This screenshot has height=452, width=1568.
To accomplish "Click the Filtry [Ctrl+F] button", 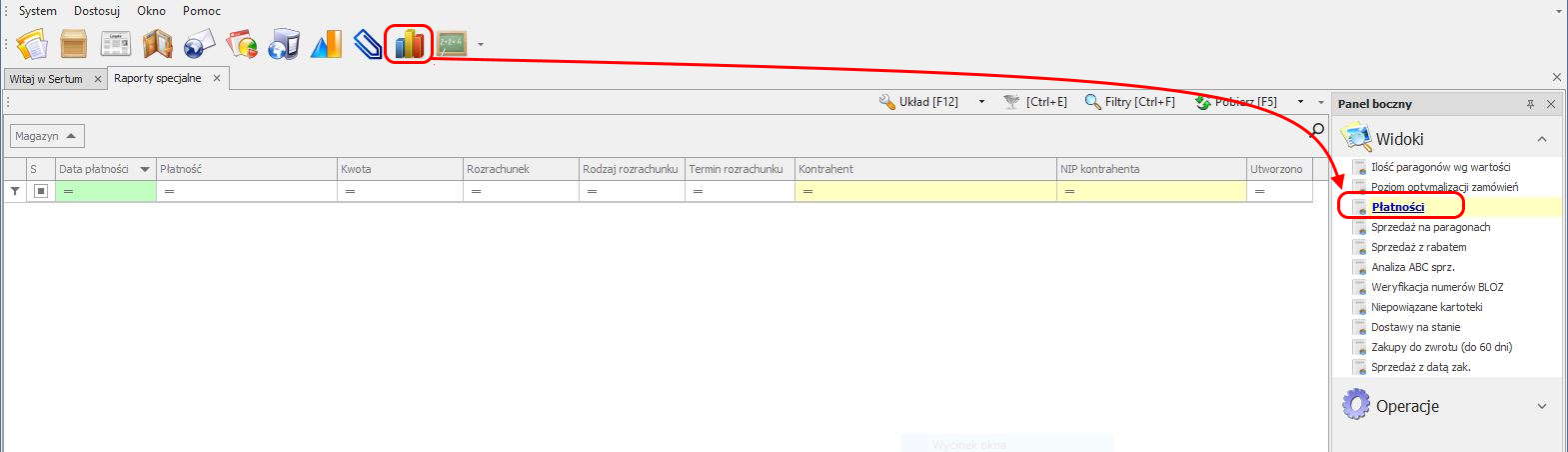I will (x=1130, y=102).
